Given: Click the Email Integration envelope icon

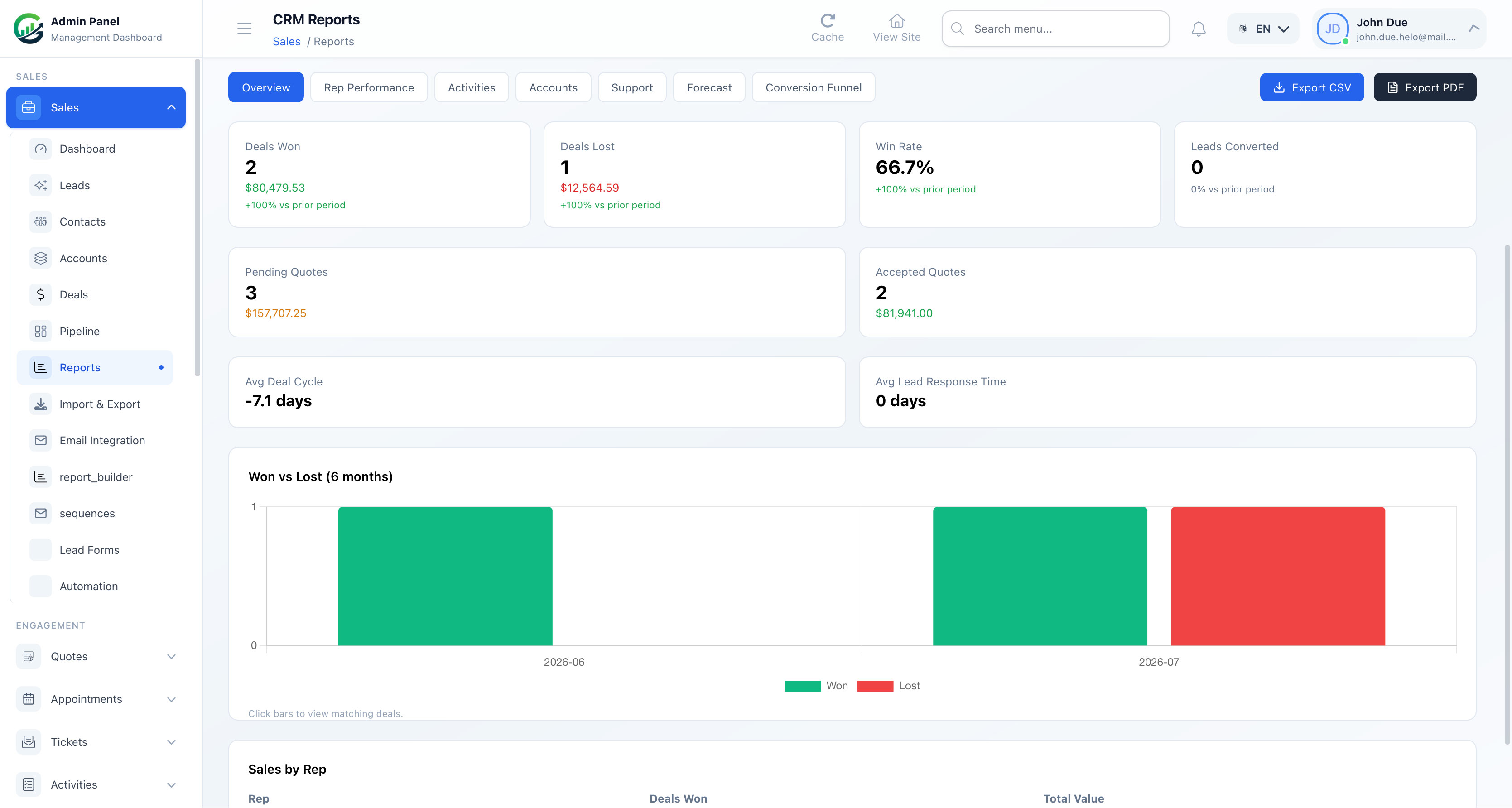Looking at the screenshot, I should pyautogui.click(x=40, y=441).
